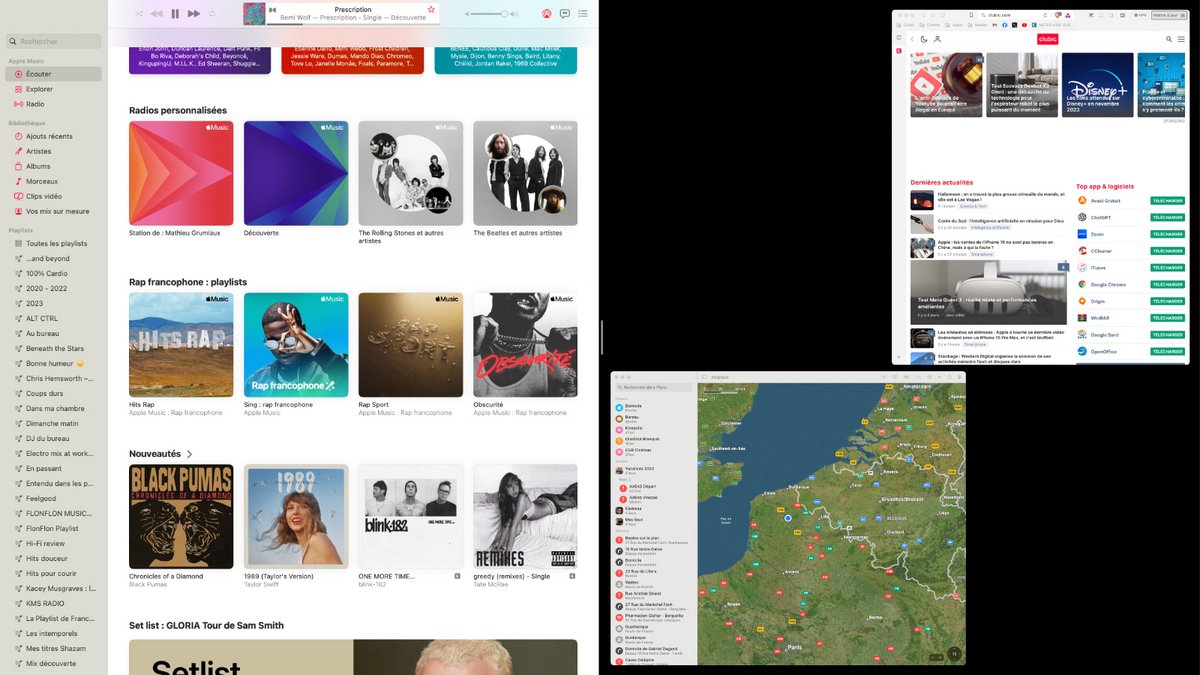Image resolution: width=1200 pixels, height=675 pixels.
Task: Click Télécharger button for WinRAR
Action: [1167, 318]
